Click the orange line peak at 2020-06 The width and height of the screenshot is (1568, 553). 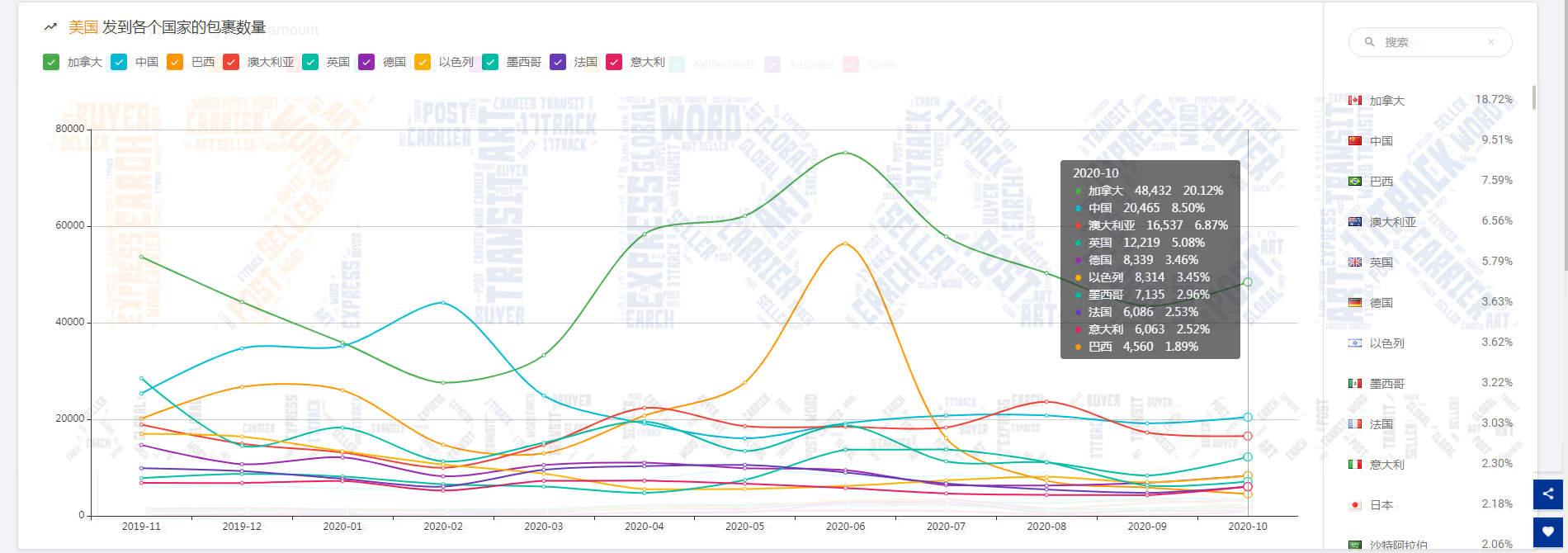[x=845, y=243]
